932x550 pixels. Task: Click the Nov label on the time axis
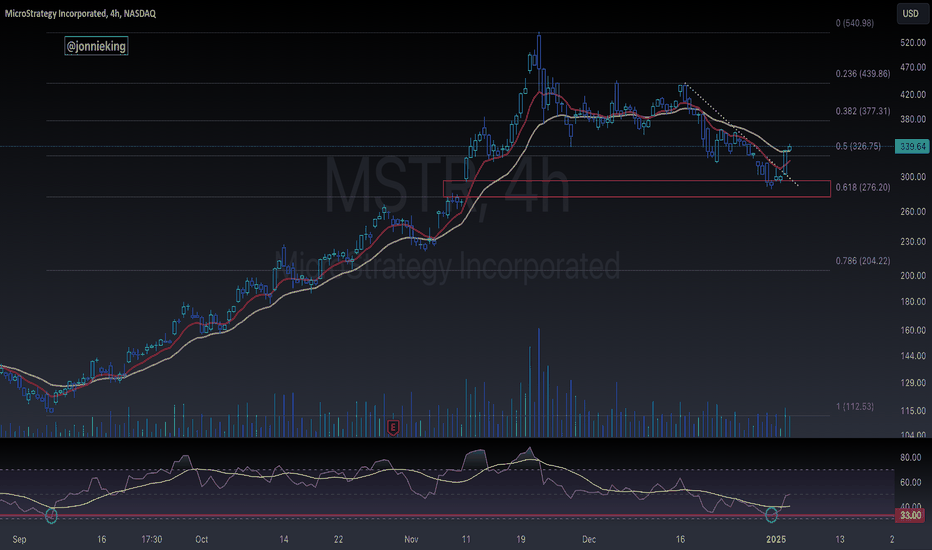pyautogui.click(x=411, y=540)
